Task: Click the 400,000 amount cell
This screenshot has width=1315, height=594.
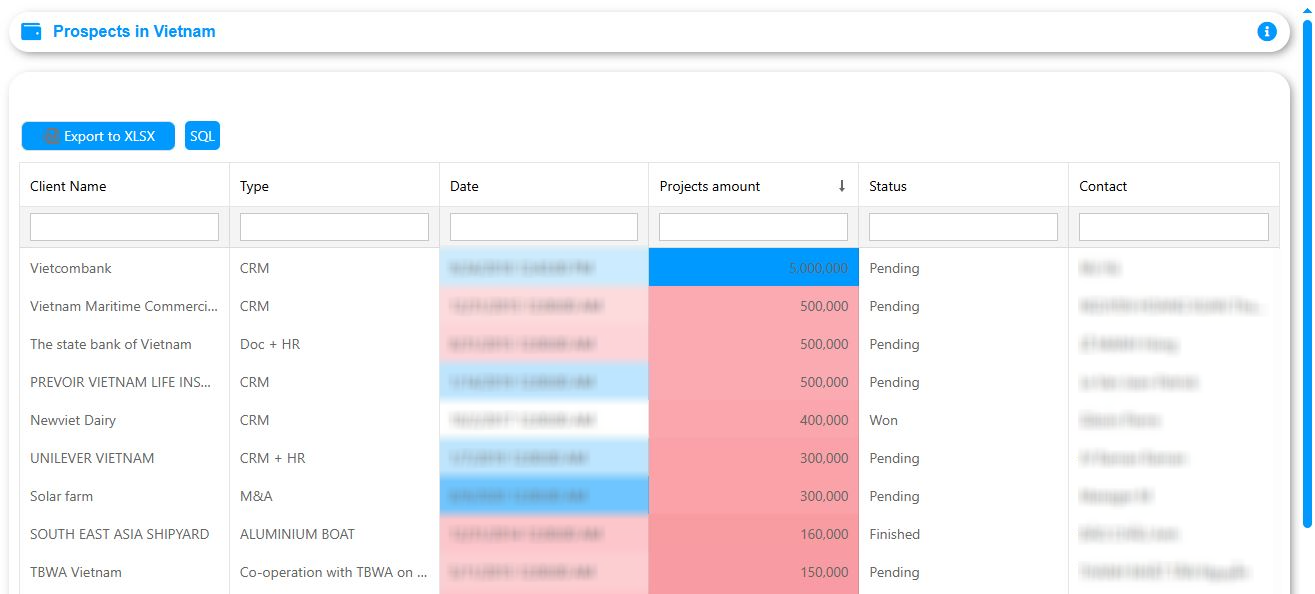Action: click(x=754, y=420)
